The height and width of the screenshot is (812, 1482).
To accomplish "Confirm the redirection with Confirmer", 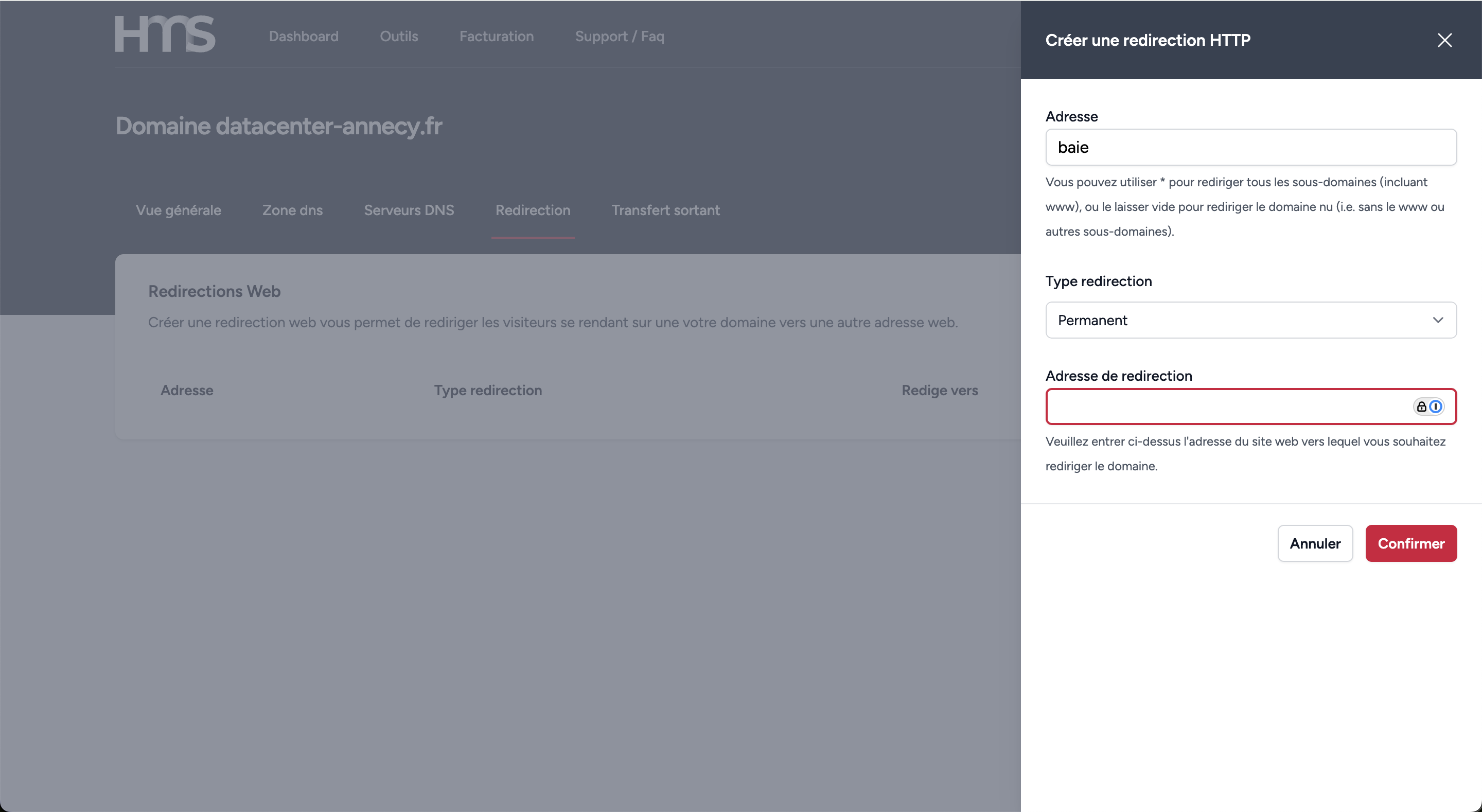I will click(1410, 543).
